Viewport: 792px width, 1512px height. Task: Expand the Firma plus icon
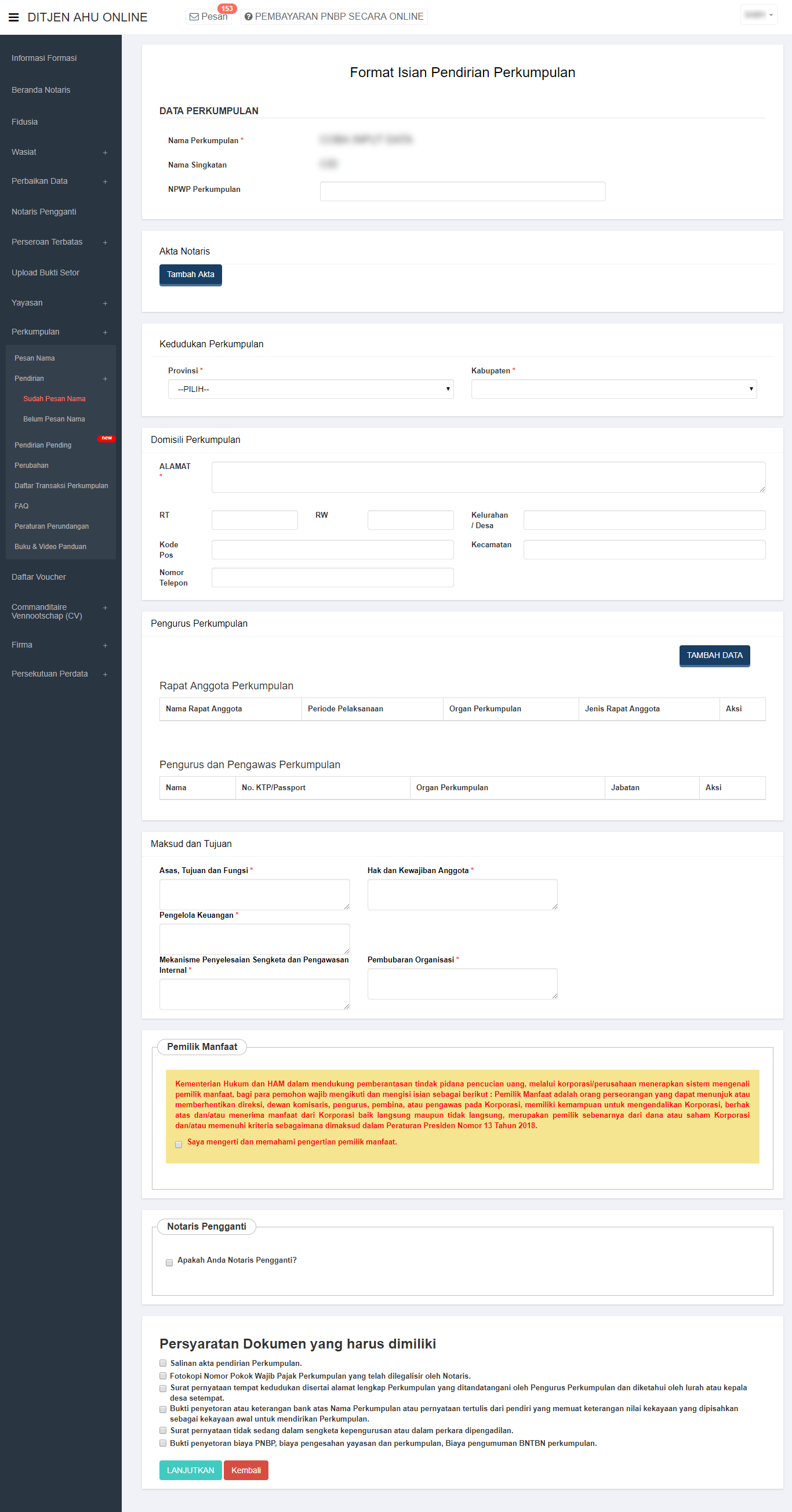105,646
